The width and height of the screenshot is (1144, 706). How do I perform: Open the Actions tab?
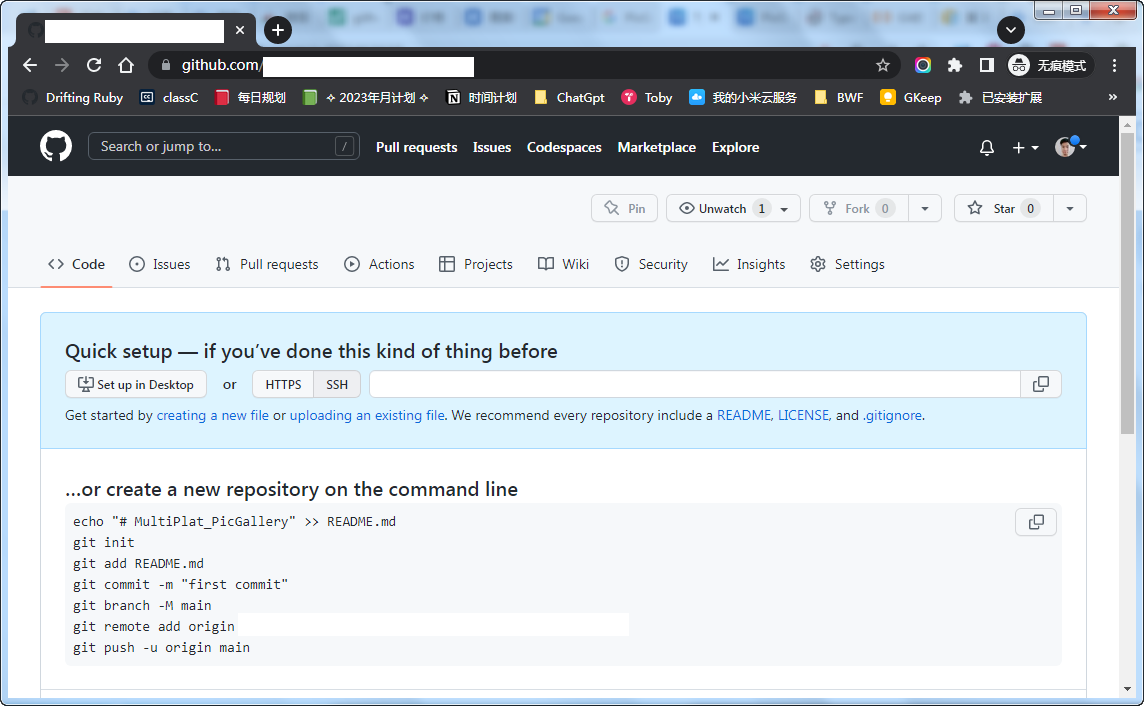pyautogui.click(x=379, y=265)
